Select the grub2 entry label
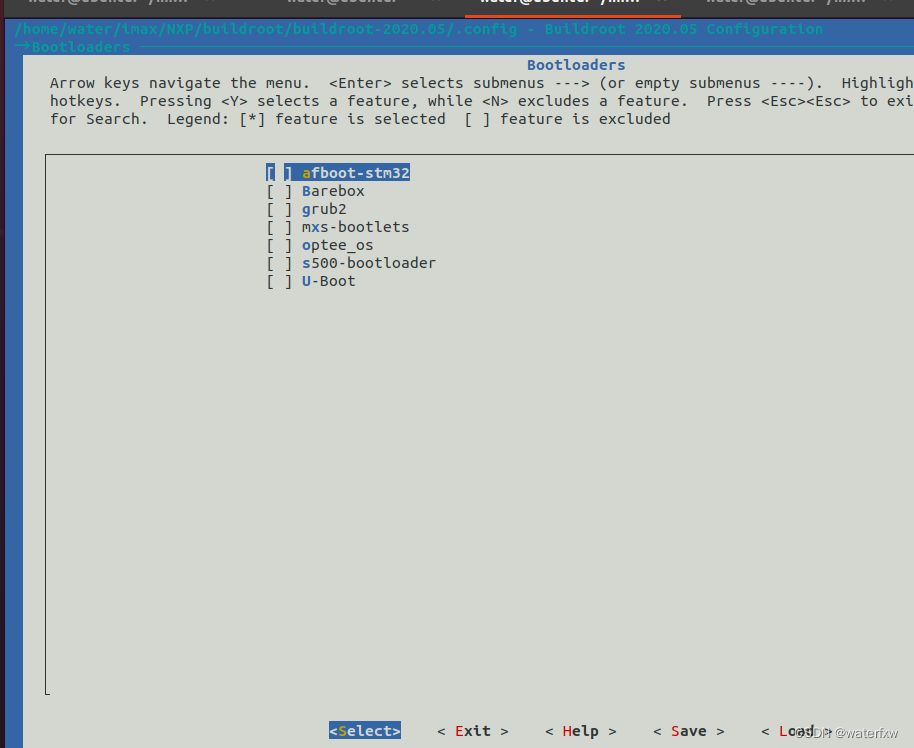 point(324,209)
